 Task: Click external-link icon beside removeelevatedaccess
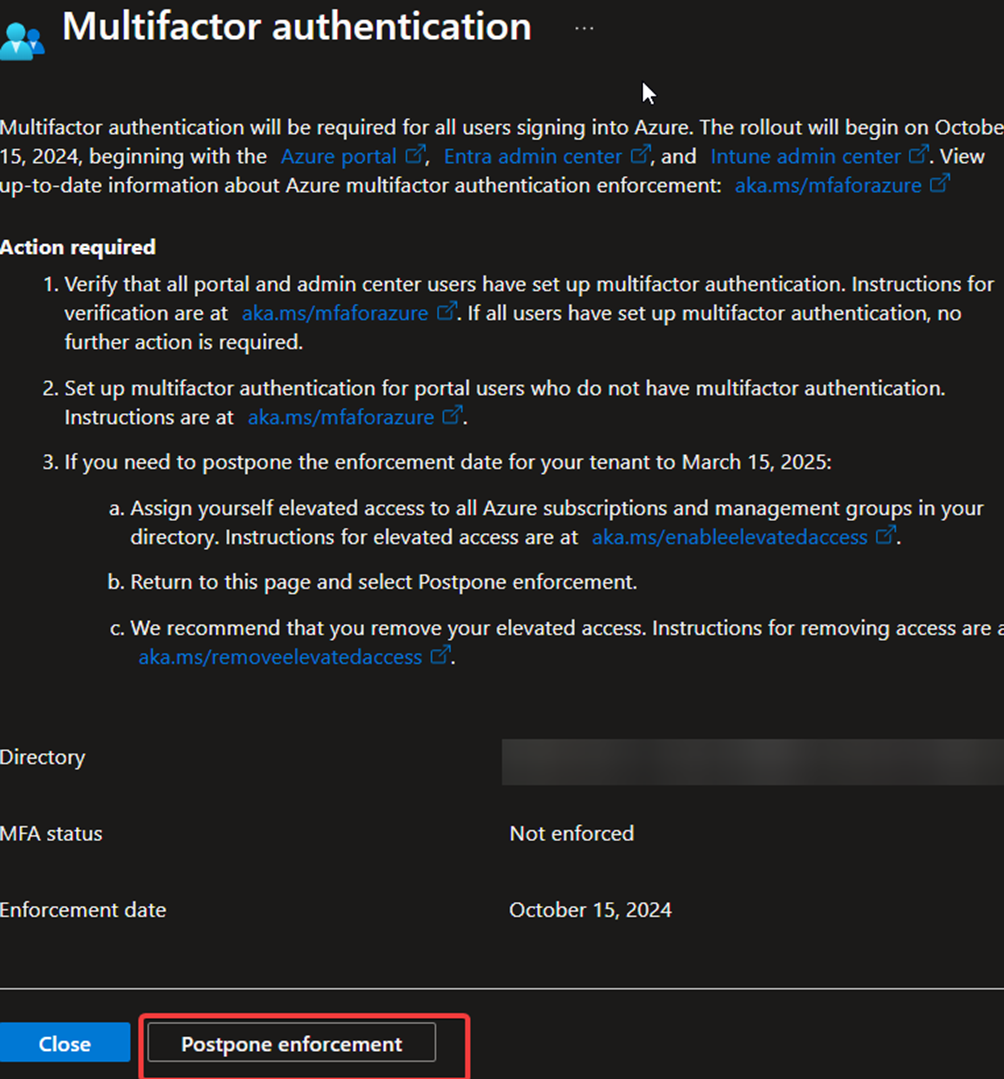coord(439,657)
